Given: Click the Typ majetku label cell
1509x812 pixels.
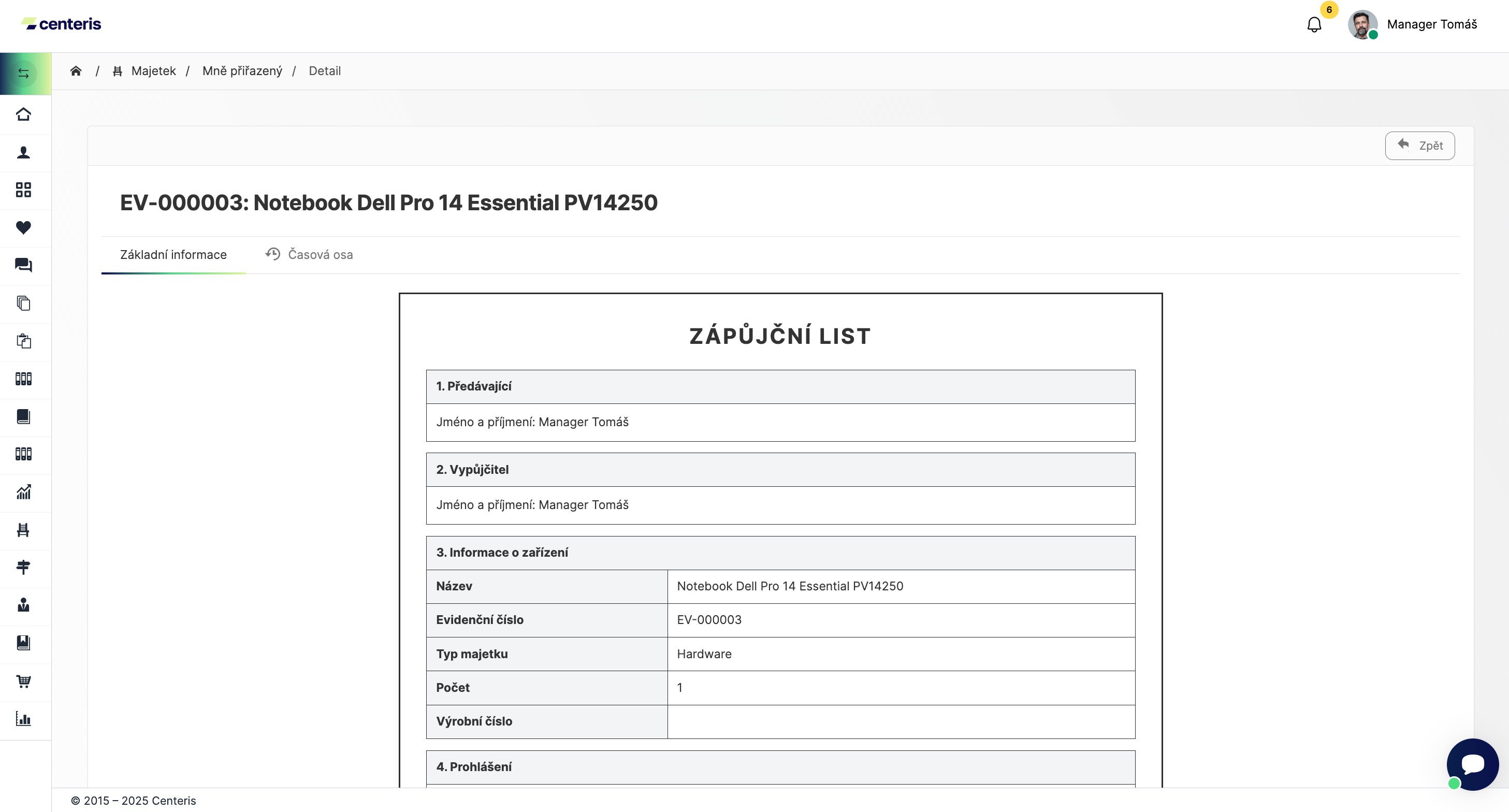Looking at the screenshot, I should pyautogui.click(x=546, y=655).
